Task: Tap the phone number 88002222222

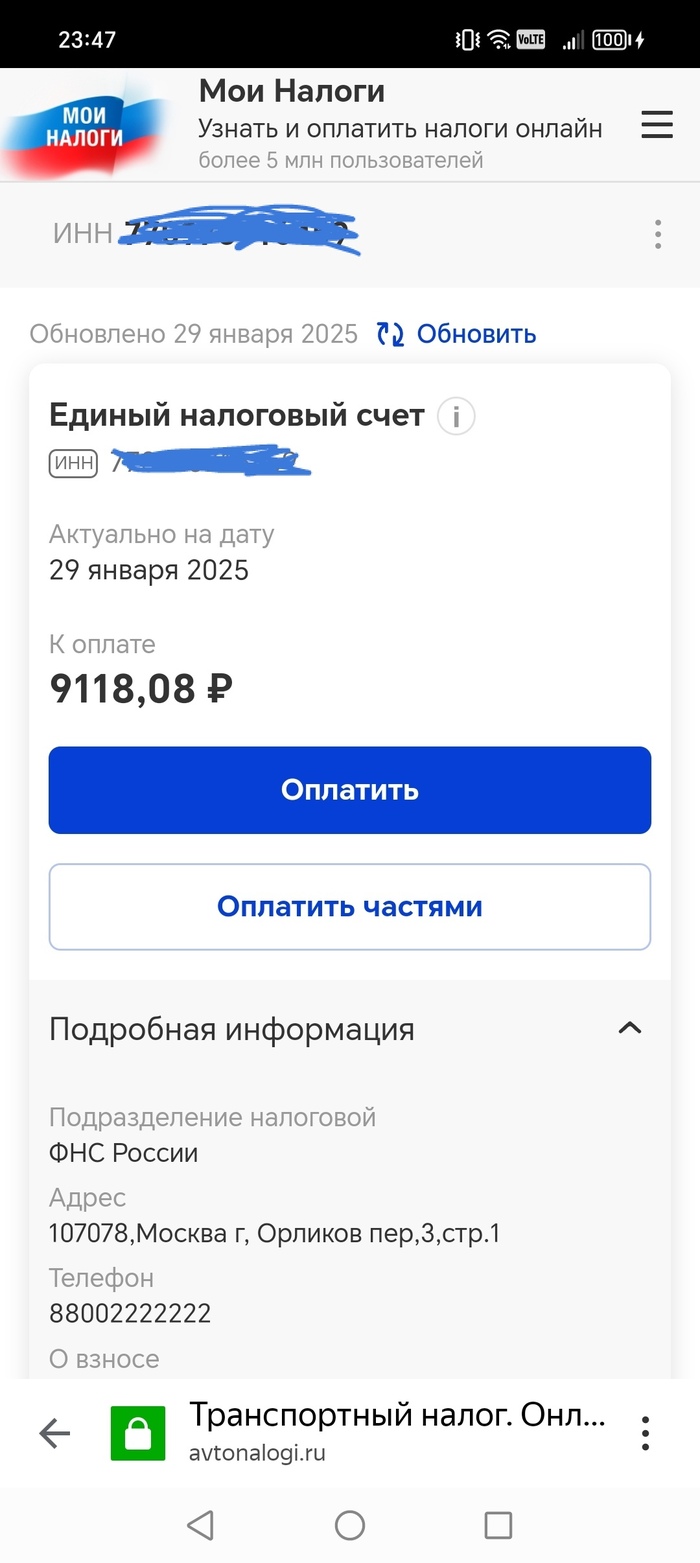Action: (x=130, y=1313)
